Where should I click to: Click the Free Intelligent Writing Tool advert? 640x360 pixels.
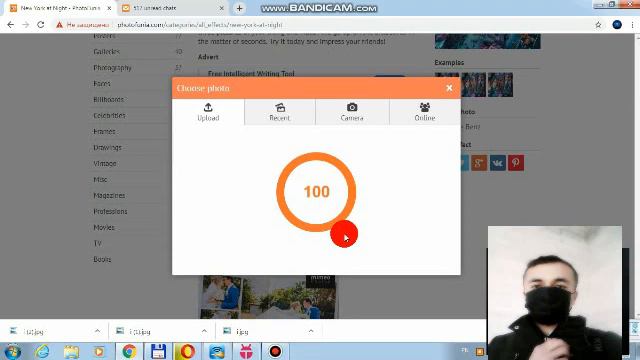251,73
